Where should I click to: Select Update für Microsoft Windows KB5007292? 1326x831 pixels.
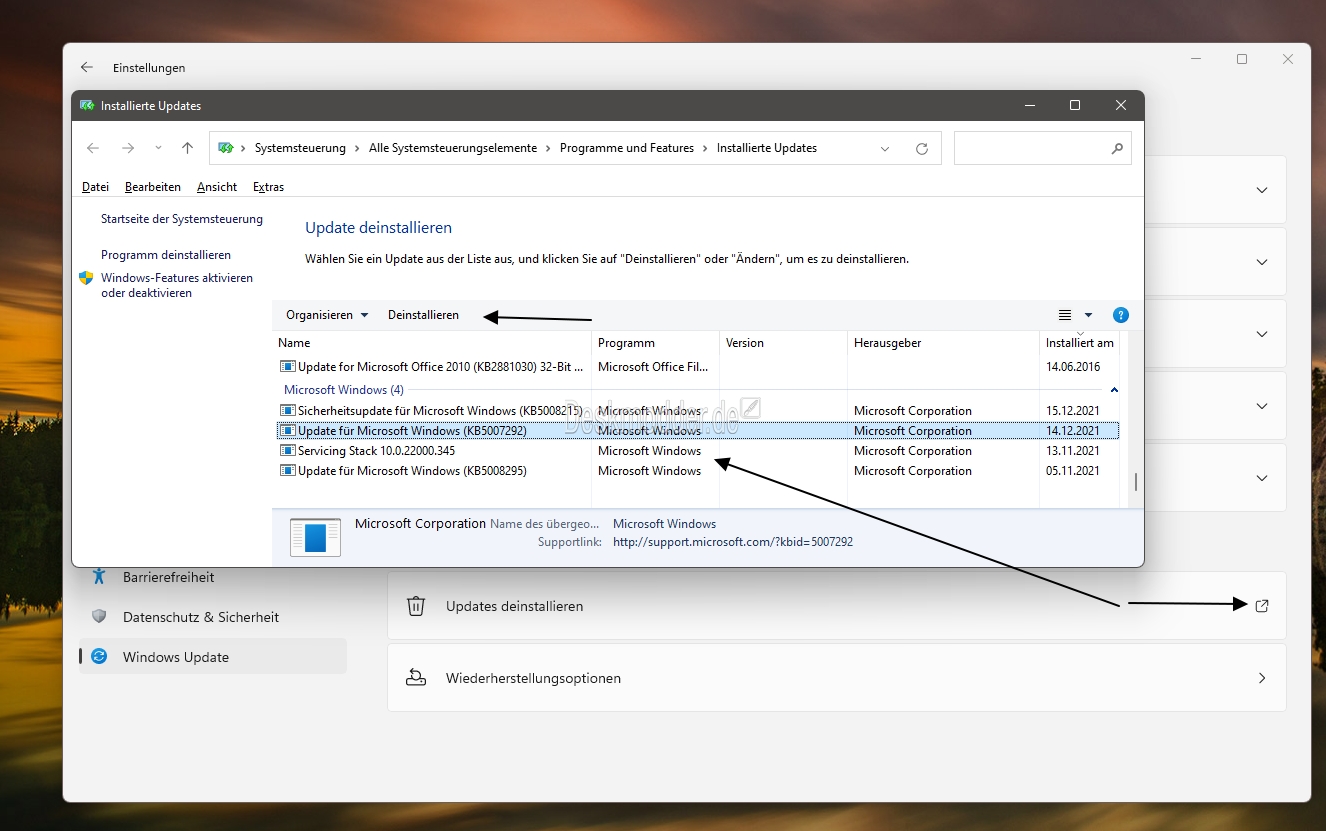(697, 431)
